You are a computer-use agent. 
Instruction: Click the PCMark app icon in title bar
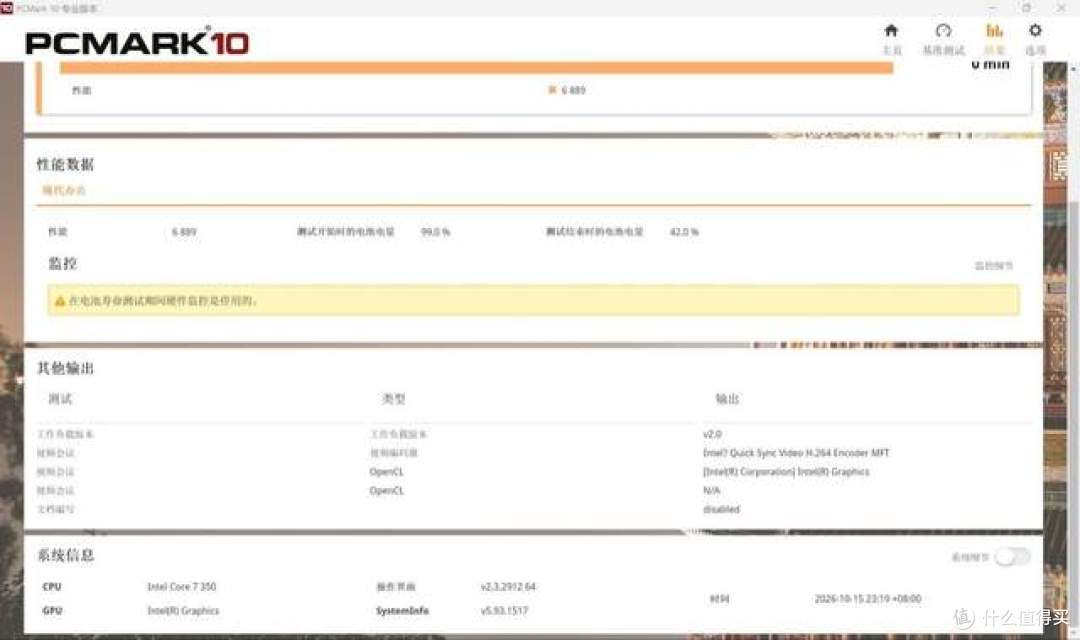pos(6,8)
